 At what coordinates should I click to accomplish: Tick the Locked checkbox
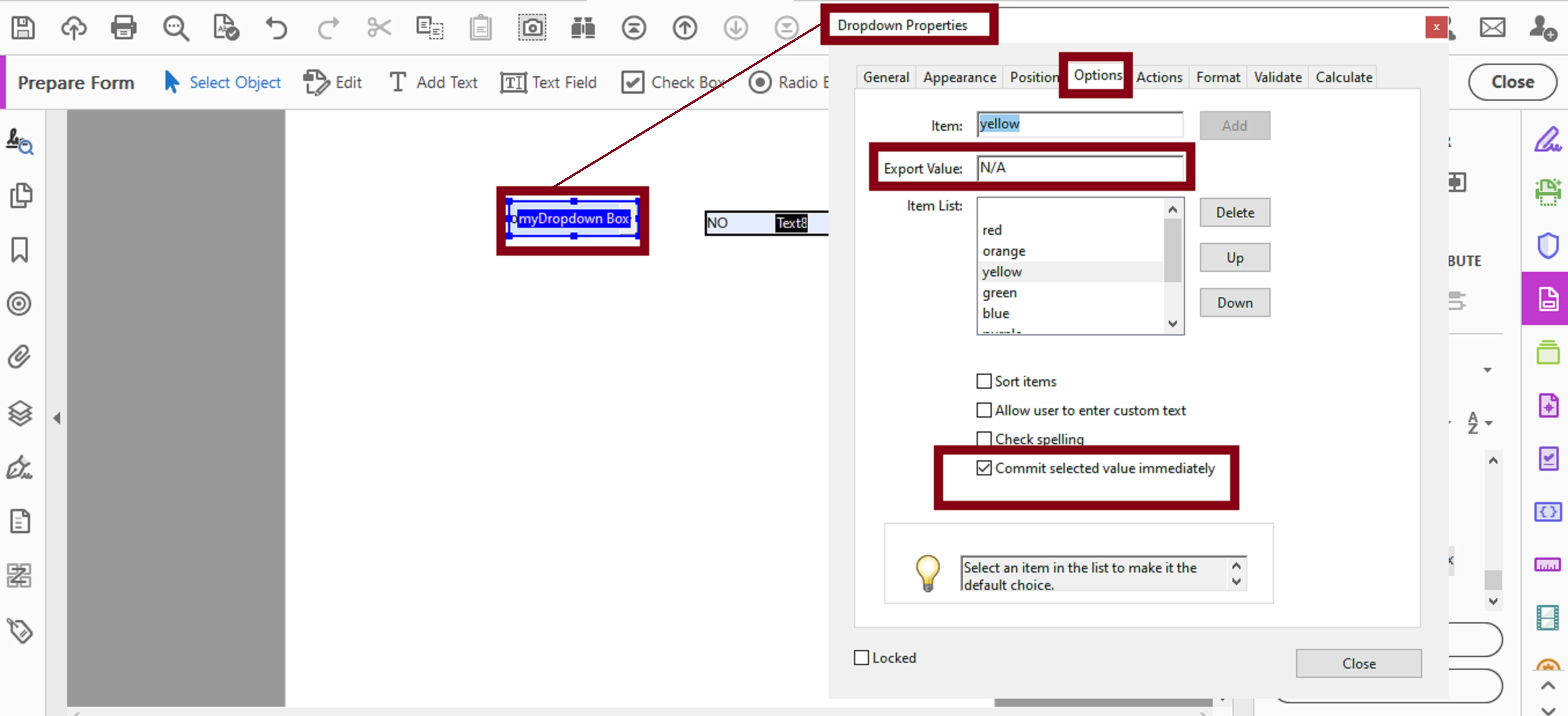(x=861, y=658)
